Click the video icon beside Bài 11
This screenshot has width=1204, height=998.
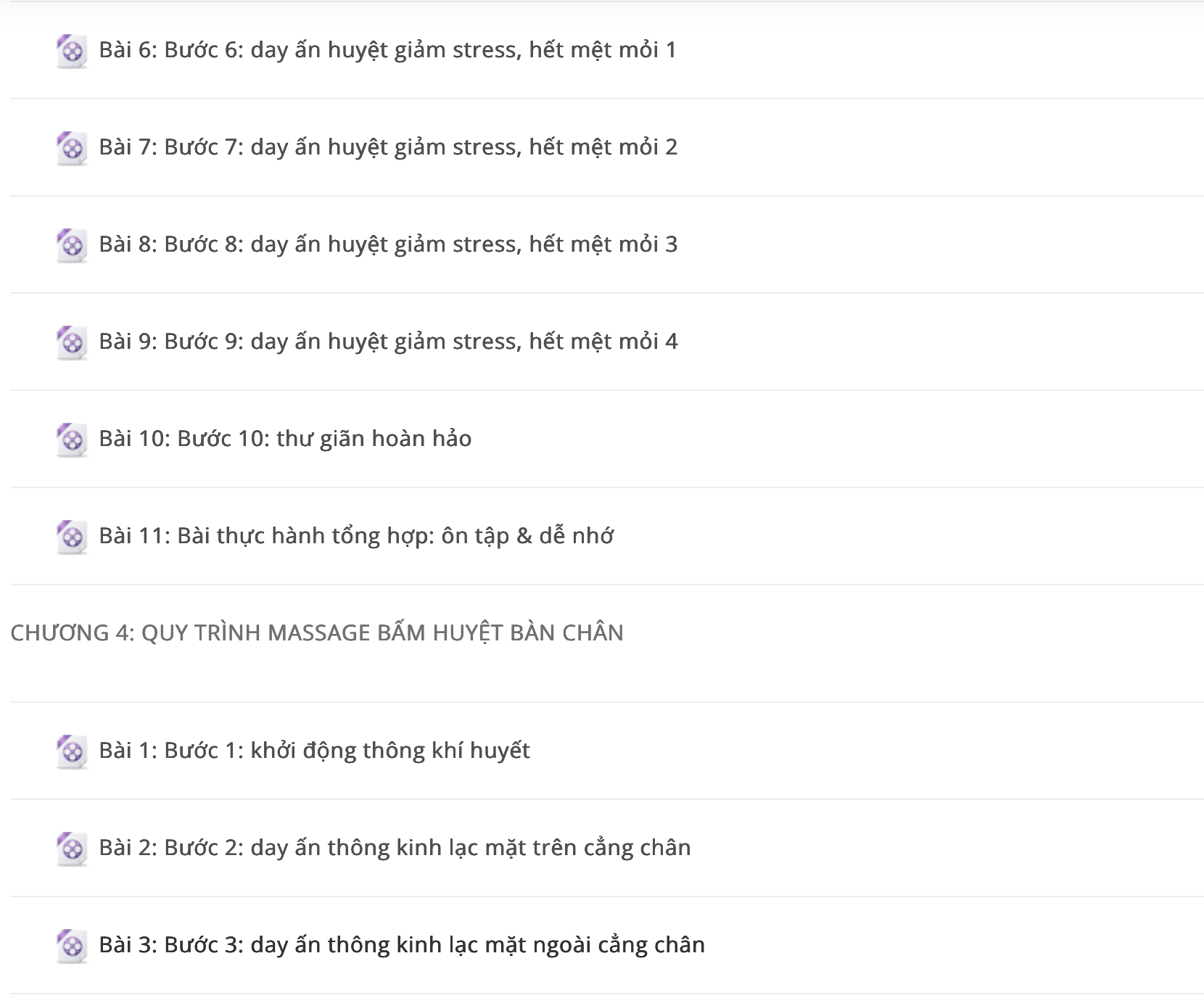72,537
